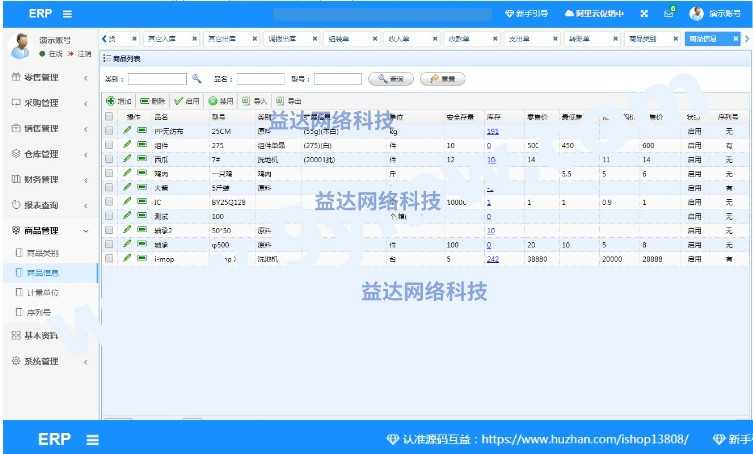Image resolution: width=753 pixels, height=454 pixels.
Task: Click the fullscreen cross-arrows icon in the header
Action: [644, 13]
